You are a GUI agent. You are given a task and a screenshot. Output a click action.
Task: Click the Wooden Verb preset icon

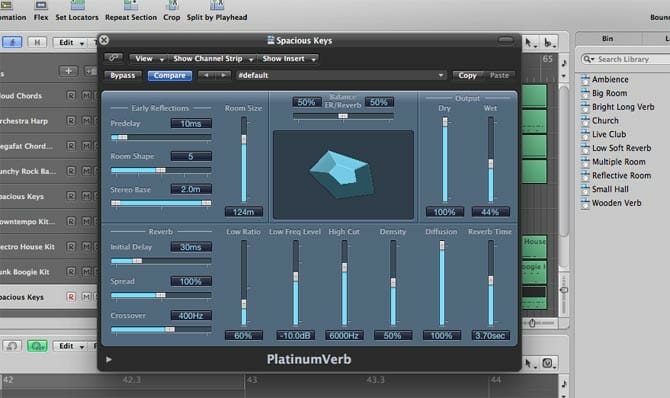pos(585,203)
